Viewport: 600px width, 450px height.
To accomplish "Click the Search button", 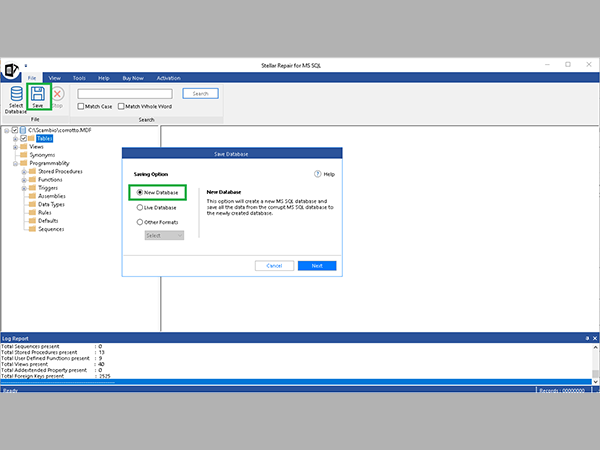I will (x=201, y=93).
